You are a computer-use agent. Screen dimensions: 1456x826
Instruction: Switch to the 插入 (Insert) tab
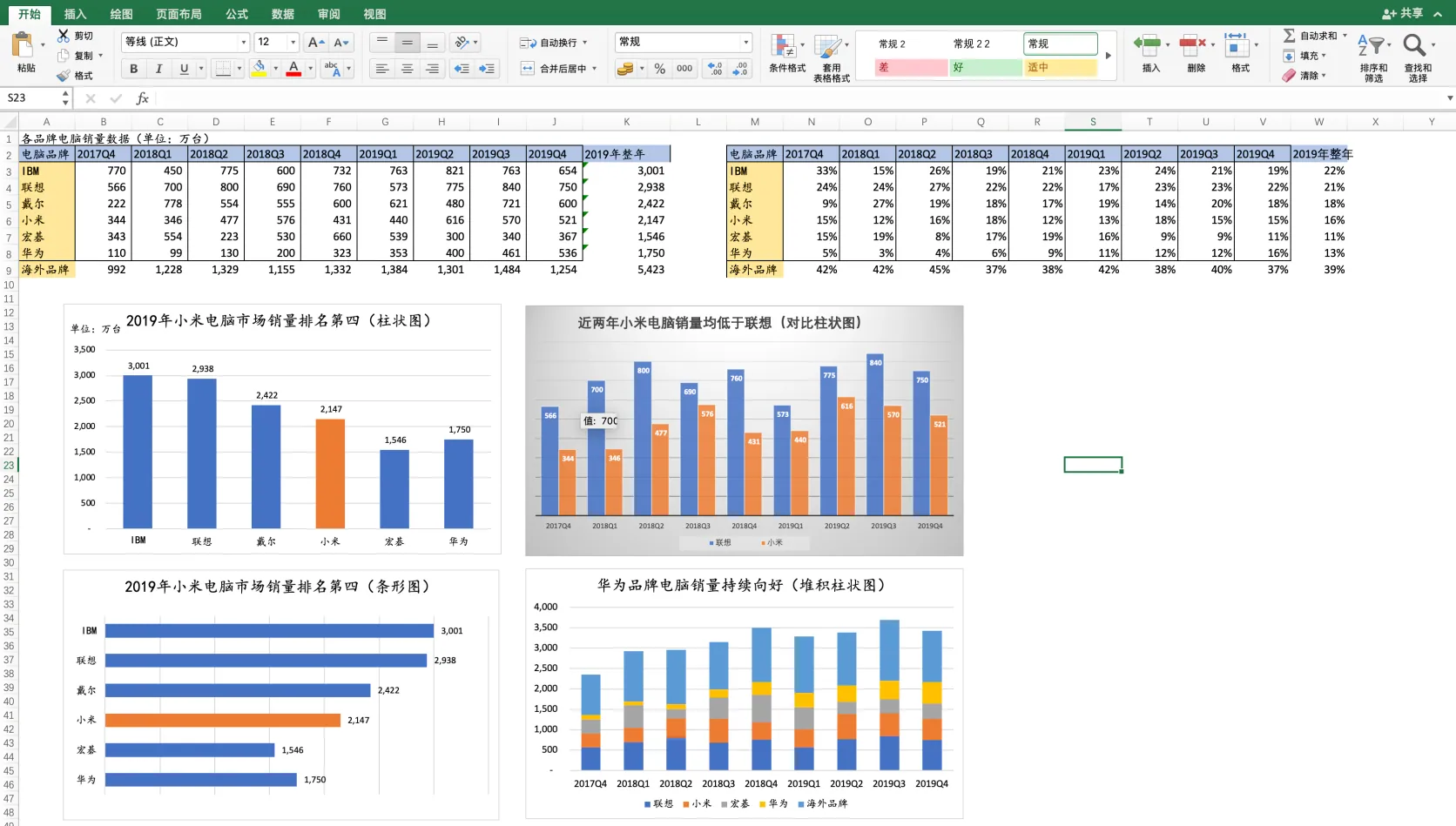pos(76,14)
